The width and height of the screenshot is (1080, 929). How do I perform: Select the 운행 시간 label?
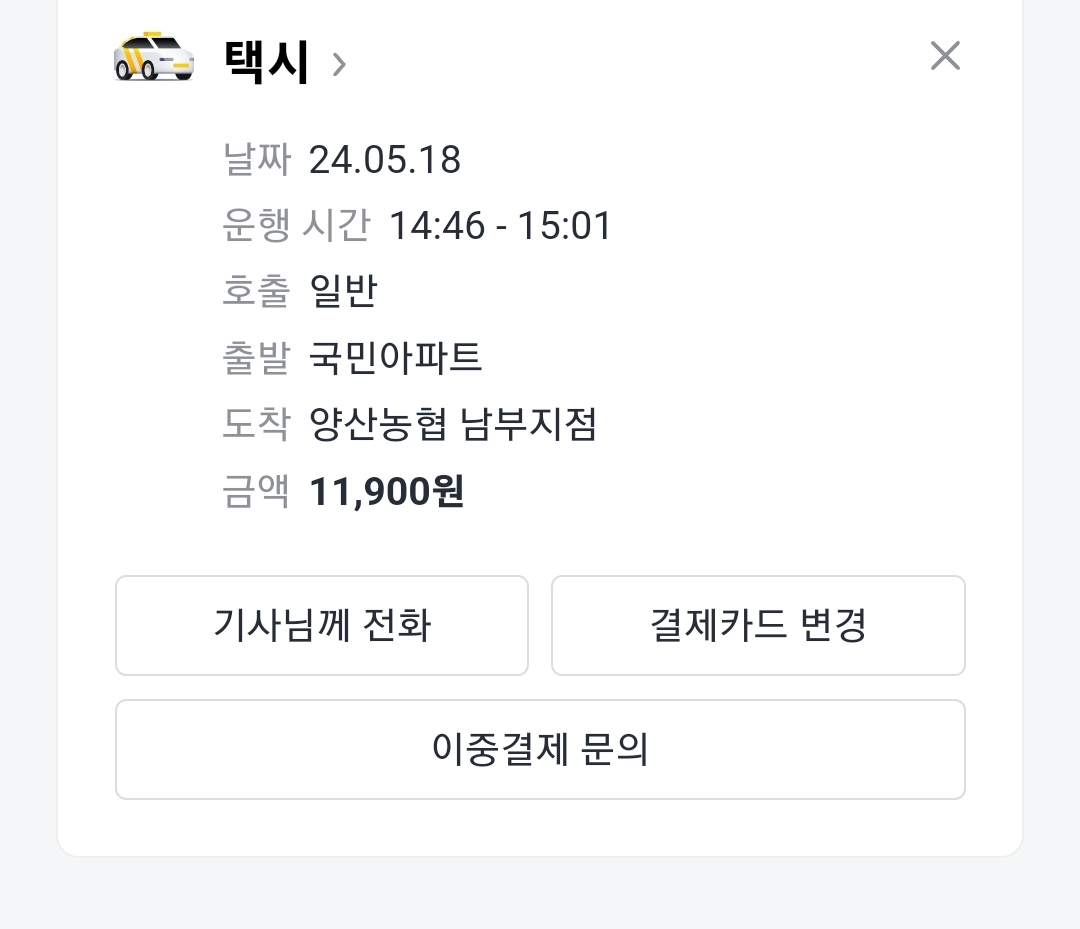[x=296, y=226]
